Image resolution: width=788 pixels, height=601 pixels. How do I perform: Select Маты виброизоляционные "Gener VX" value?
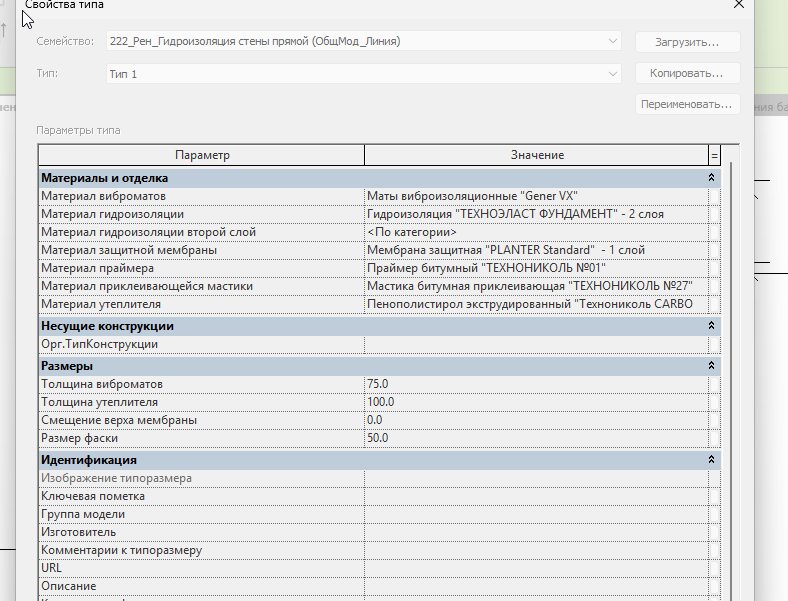coord(536,196)
